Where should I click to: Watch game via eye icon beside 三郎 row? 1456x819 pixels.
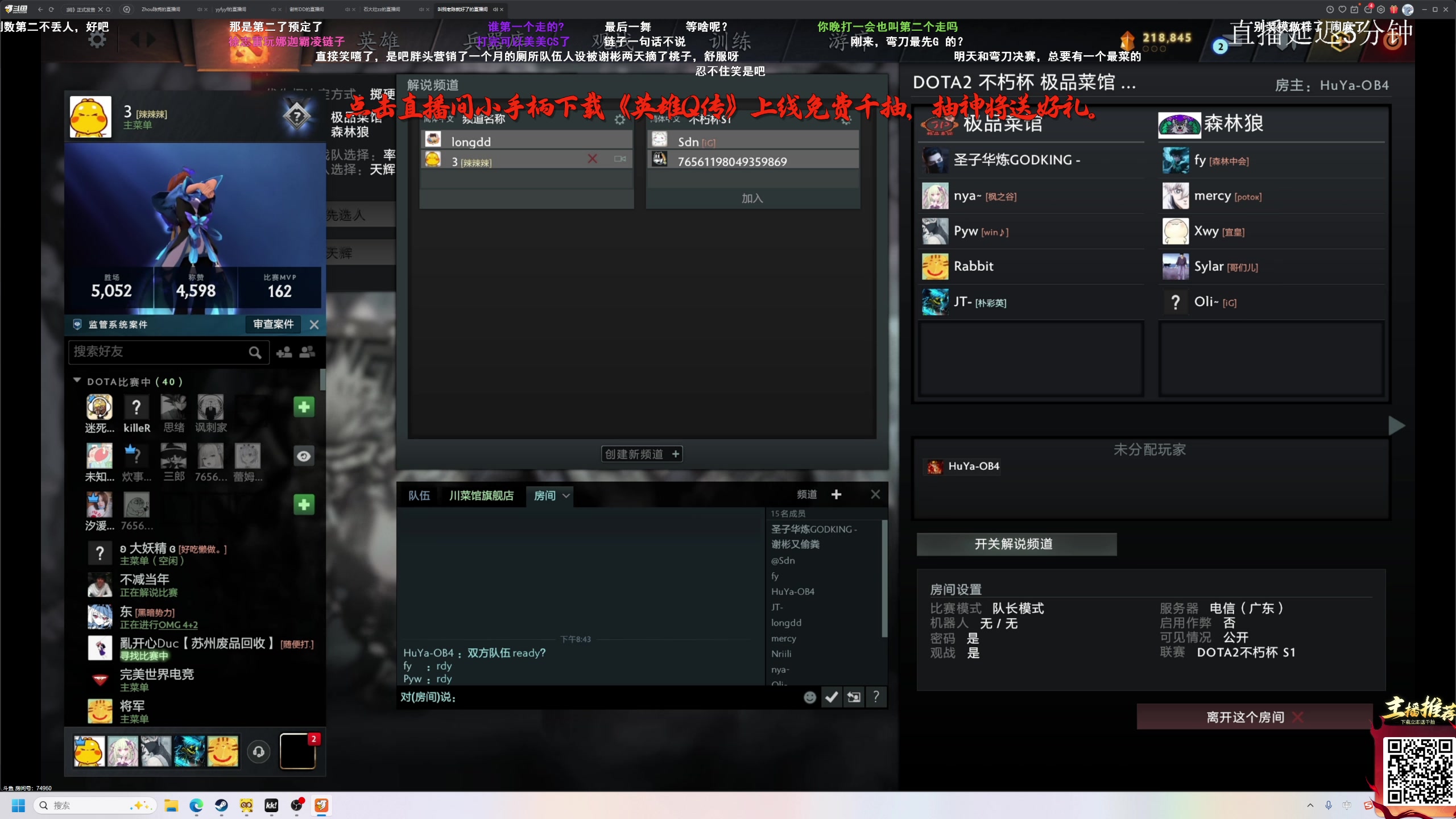pyautogui.click(x=304, y=456)
